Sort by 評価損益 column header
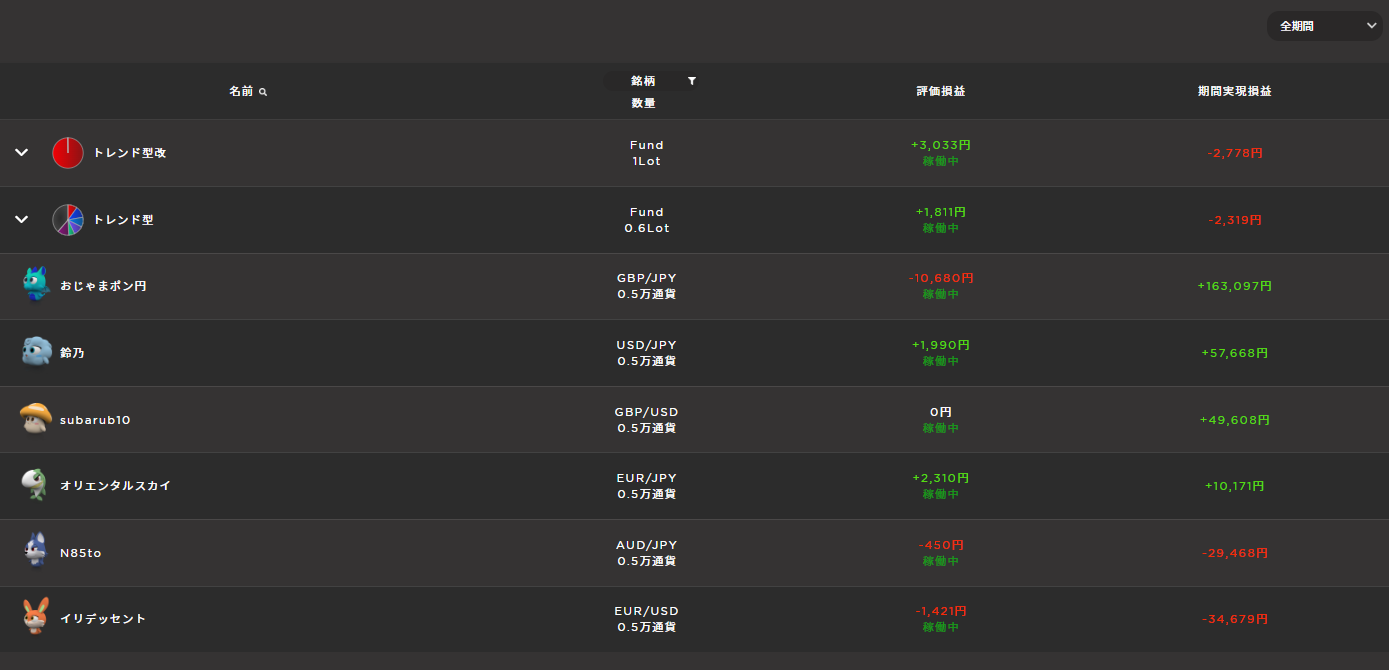The image size is (1389, 670). tap(941, 91)
